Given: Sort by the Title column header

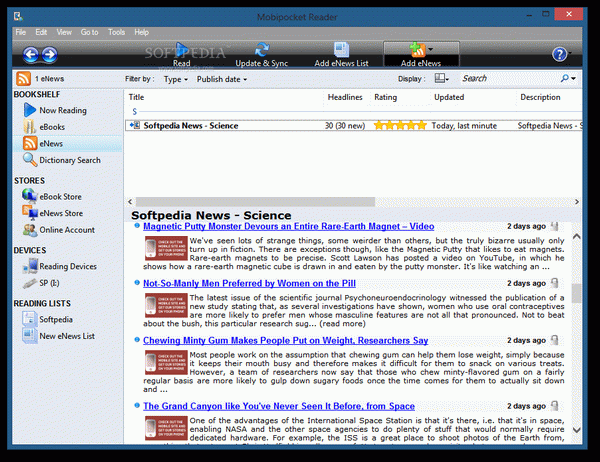Looking at the screenshot, I should (136, 97).
